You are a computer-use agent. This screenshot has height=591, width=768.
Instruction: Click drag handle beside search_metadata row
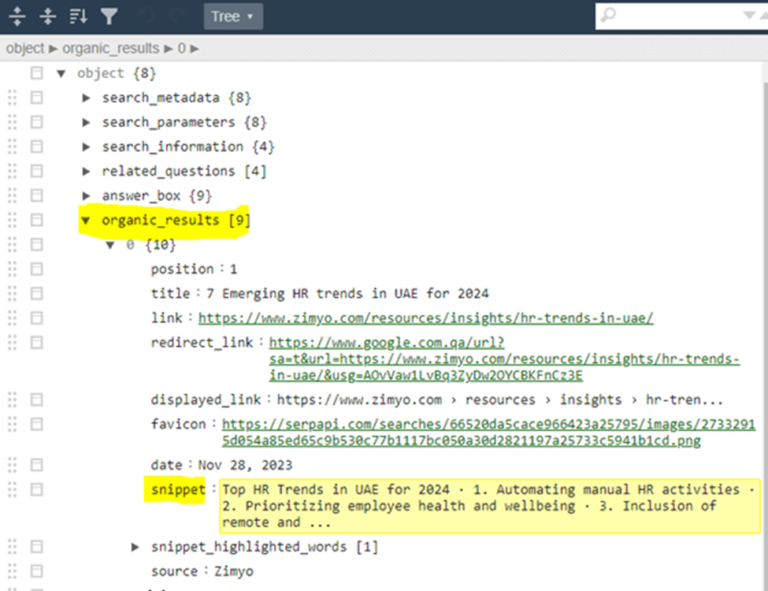12,97
